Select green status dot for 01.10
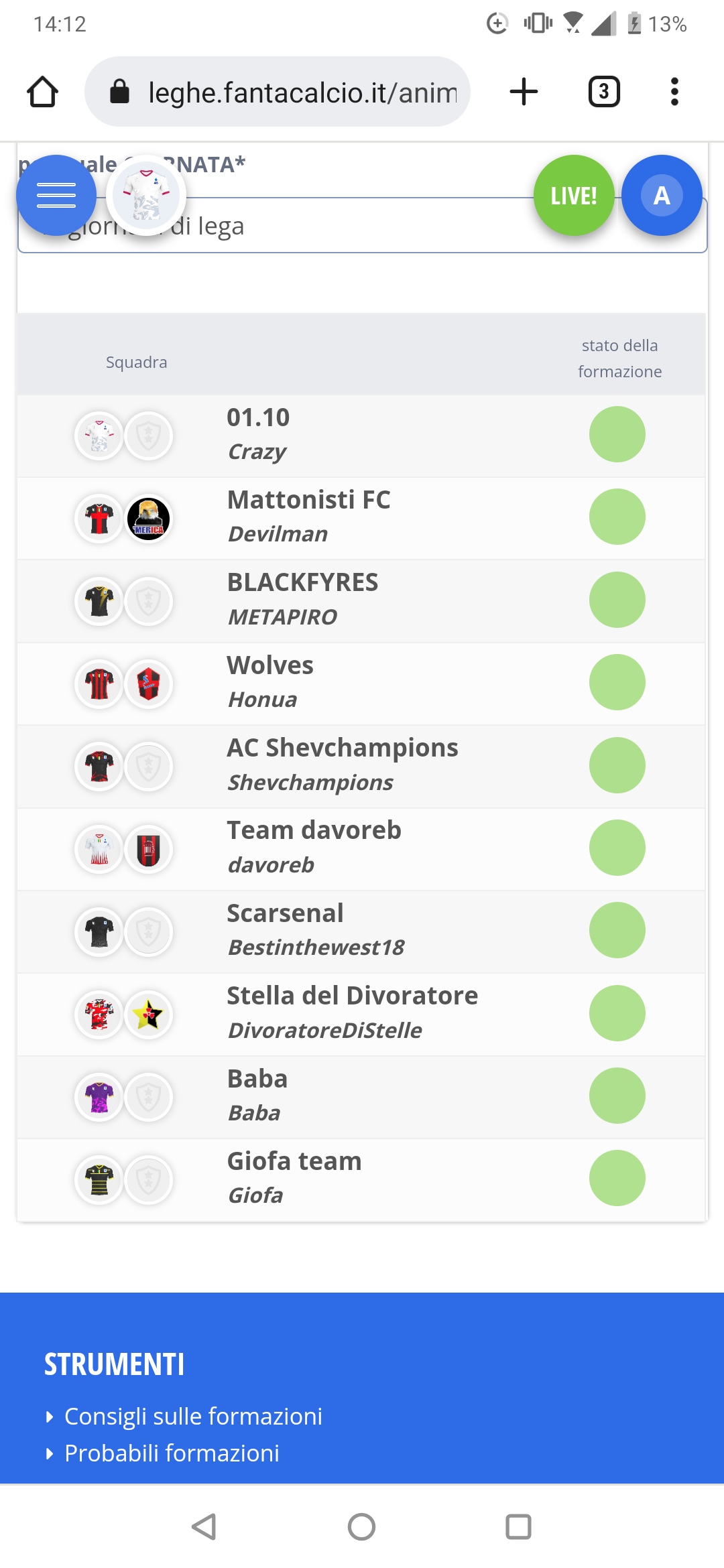The image size is (724, 1568). tap(617, 435)
